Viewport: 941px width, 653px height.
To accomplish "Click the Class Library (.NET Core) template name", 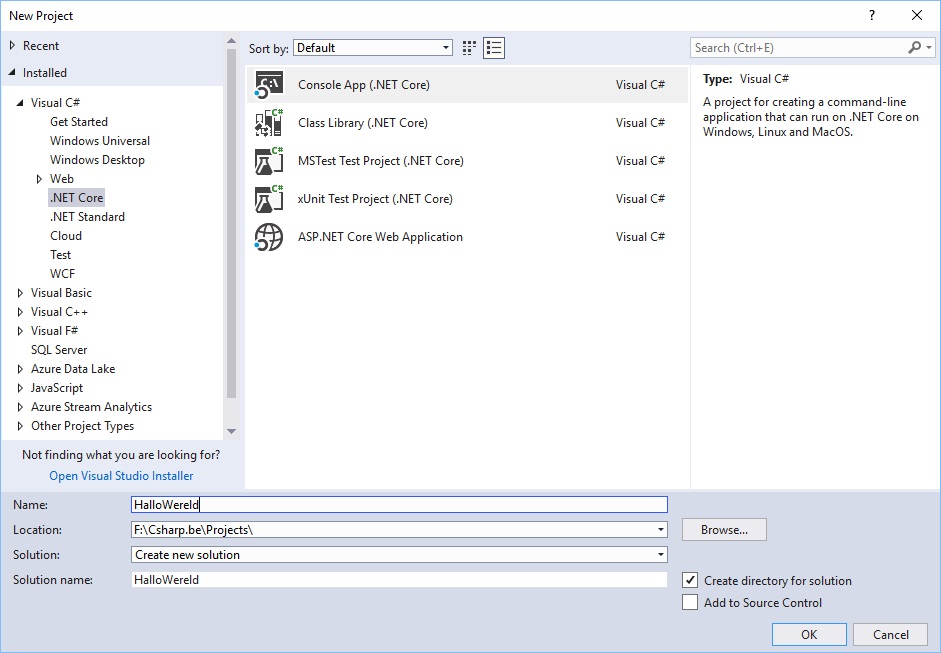I will click(363, 123).
